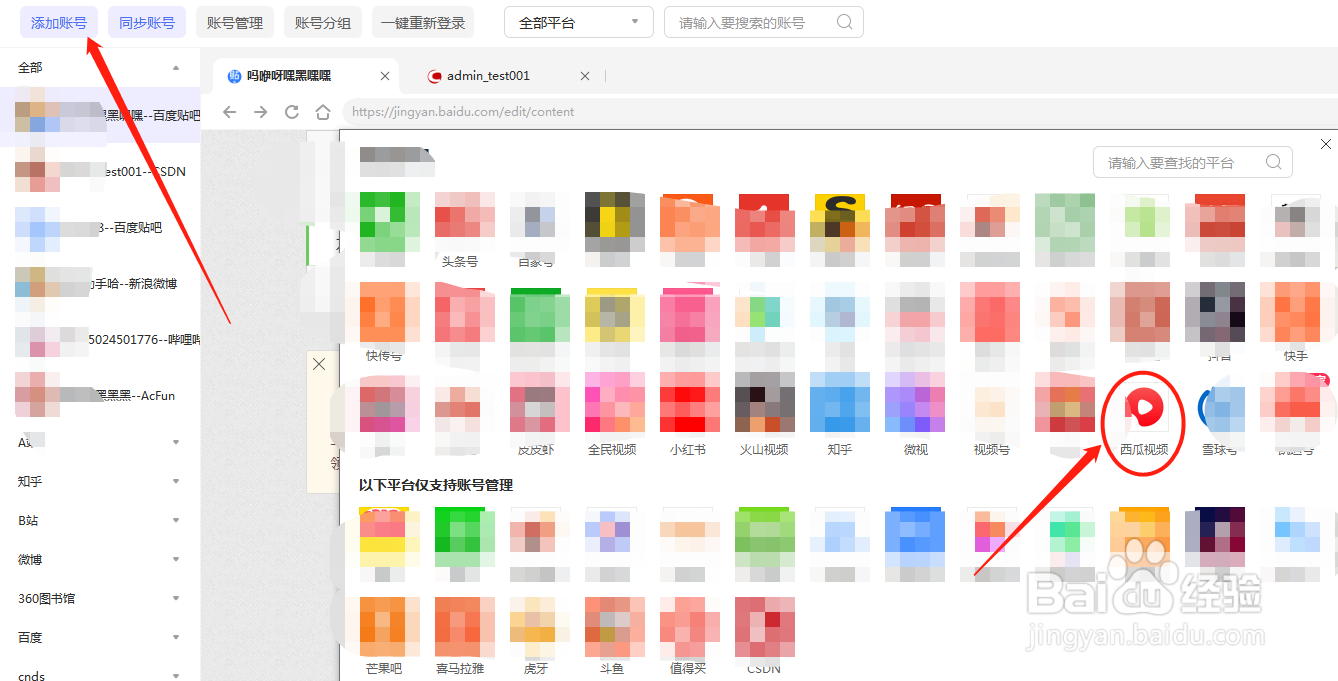Expand the cnds account group
This screenshot has height=681, width=1338.
click(176, 676)
